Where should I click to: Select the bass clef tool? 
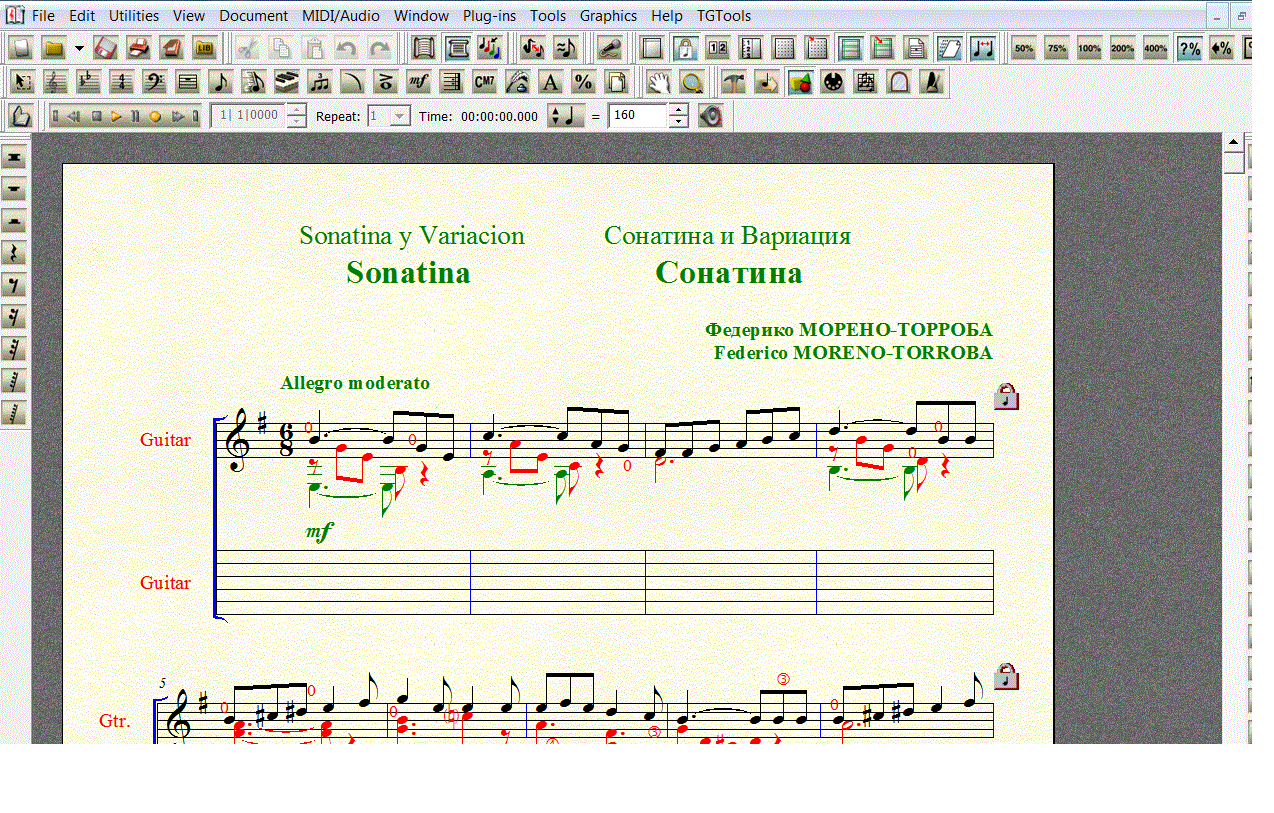pos(154,82)
